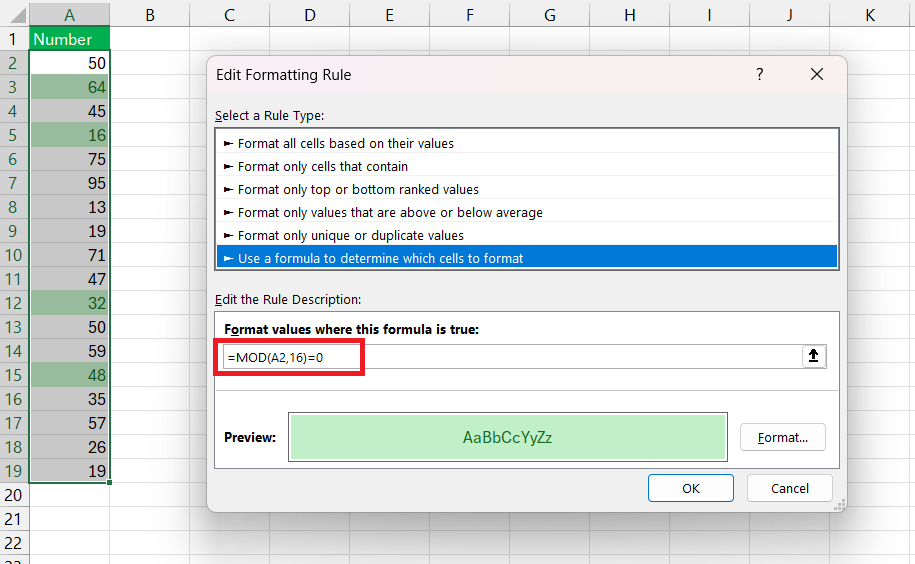Select column K header

[869, 15]
